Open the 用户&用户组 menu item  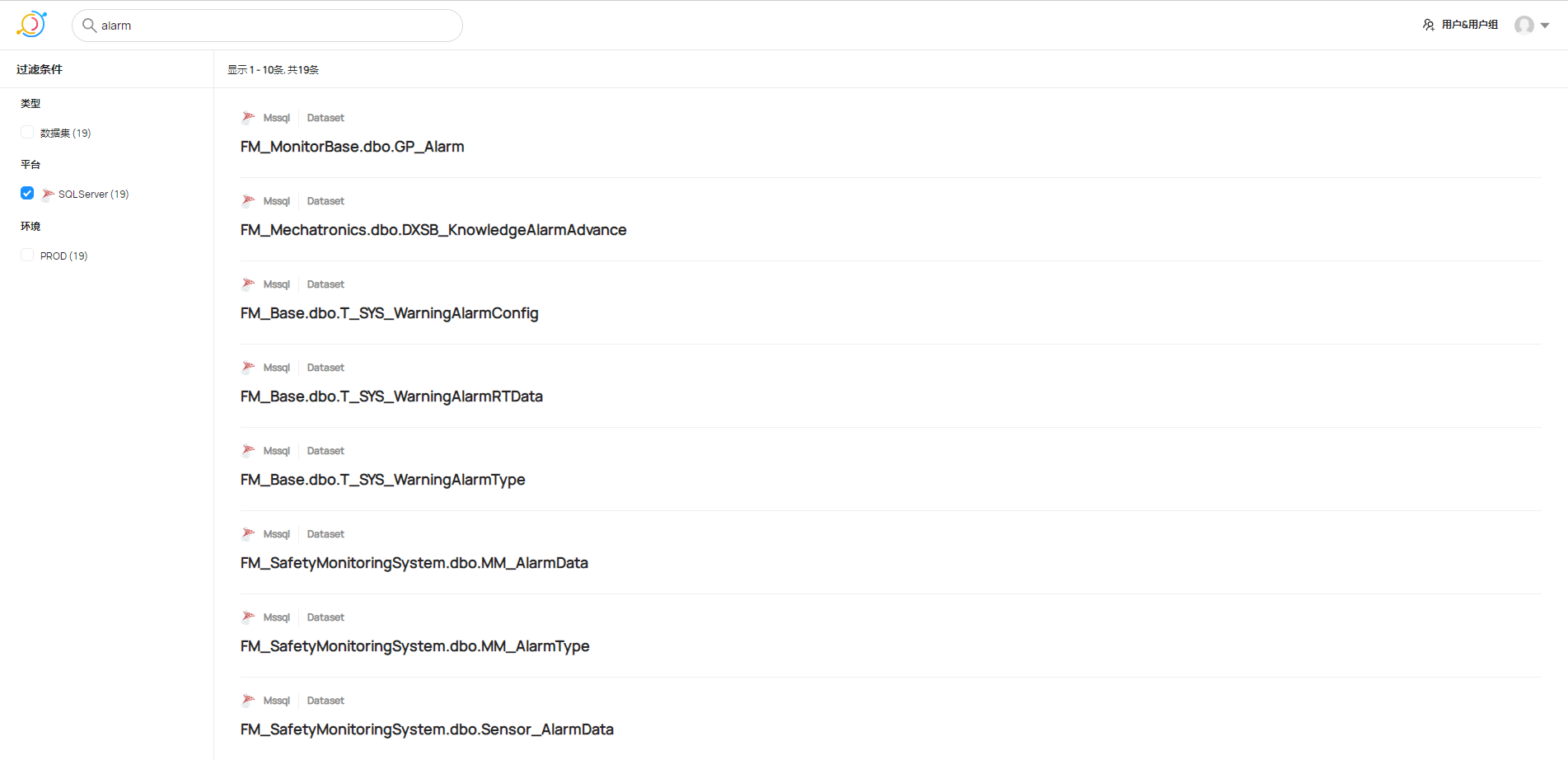click(1469, 25)
